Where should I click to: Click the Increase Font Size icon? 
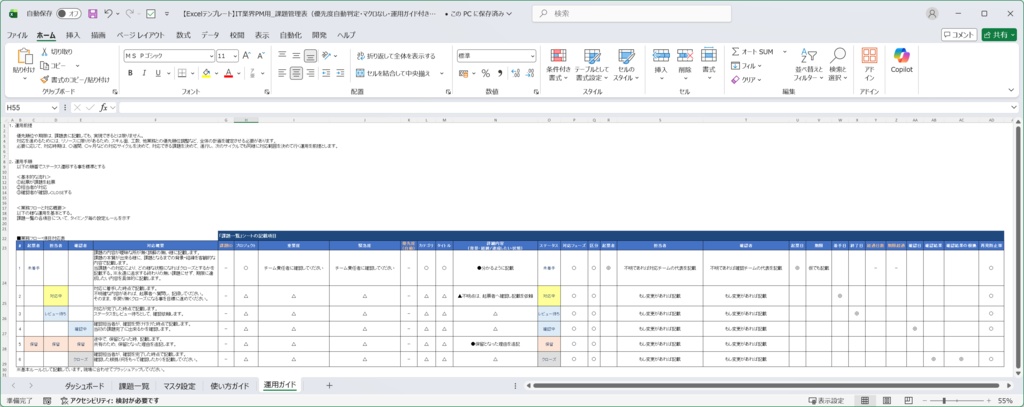coord(247,56)
